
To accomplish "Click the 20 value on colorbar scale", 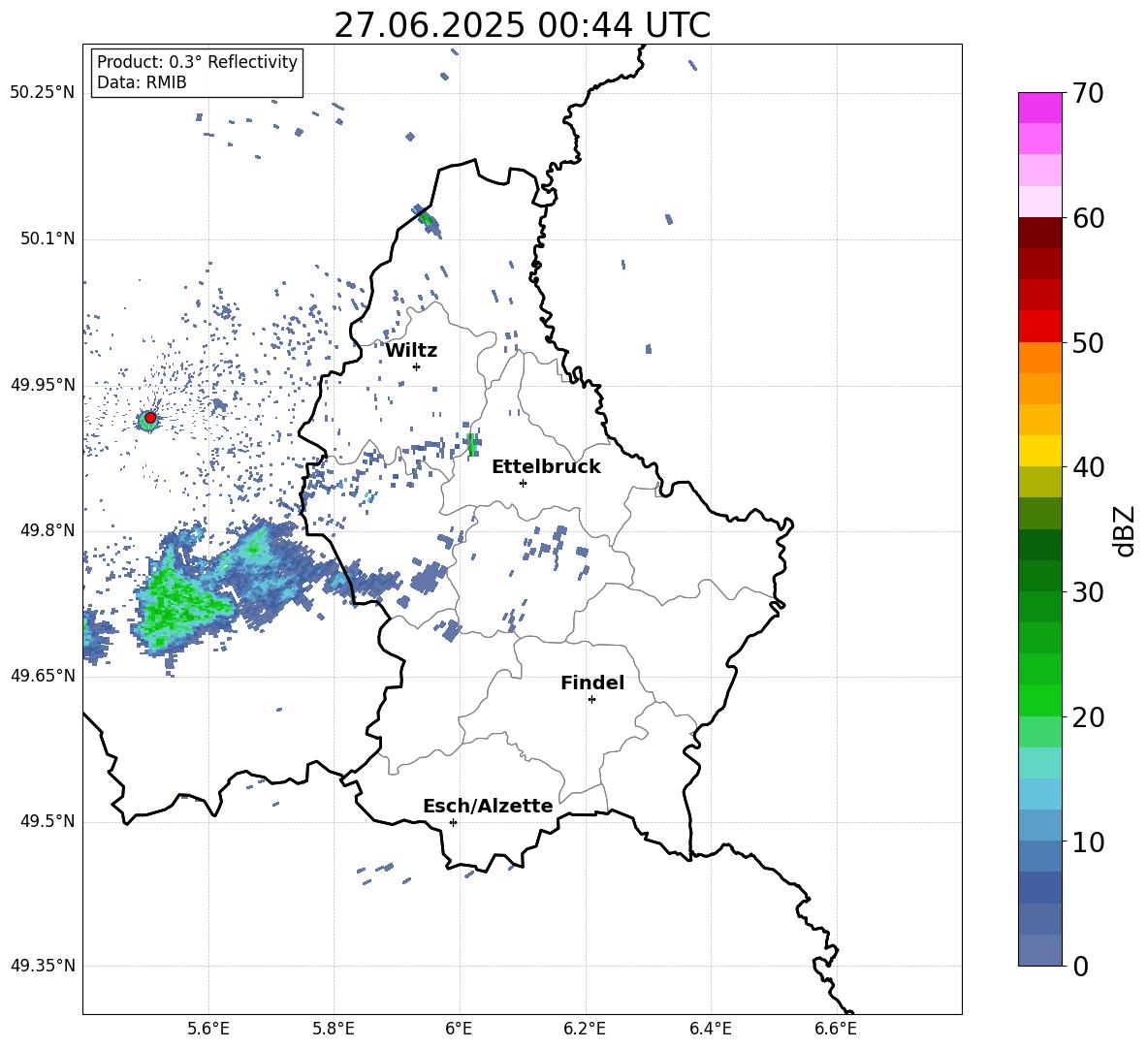I will point(1088,717).
